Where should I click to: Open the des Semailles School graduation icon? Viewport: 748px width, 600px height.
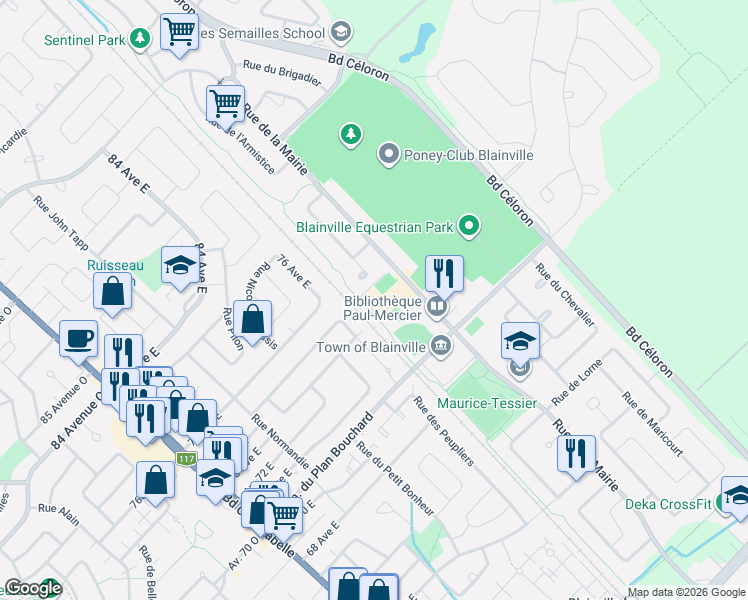[341, 32]
